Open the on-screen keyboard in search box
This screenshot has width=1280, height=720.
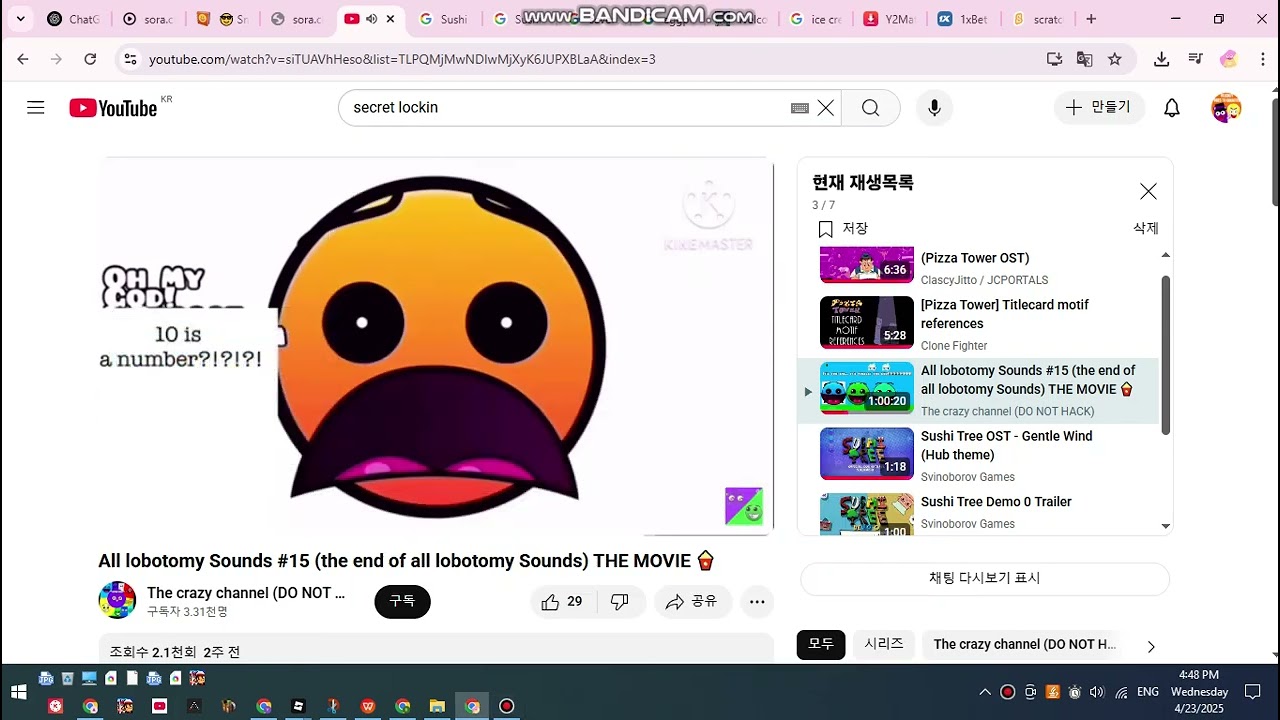(800, 108)
